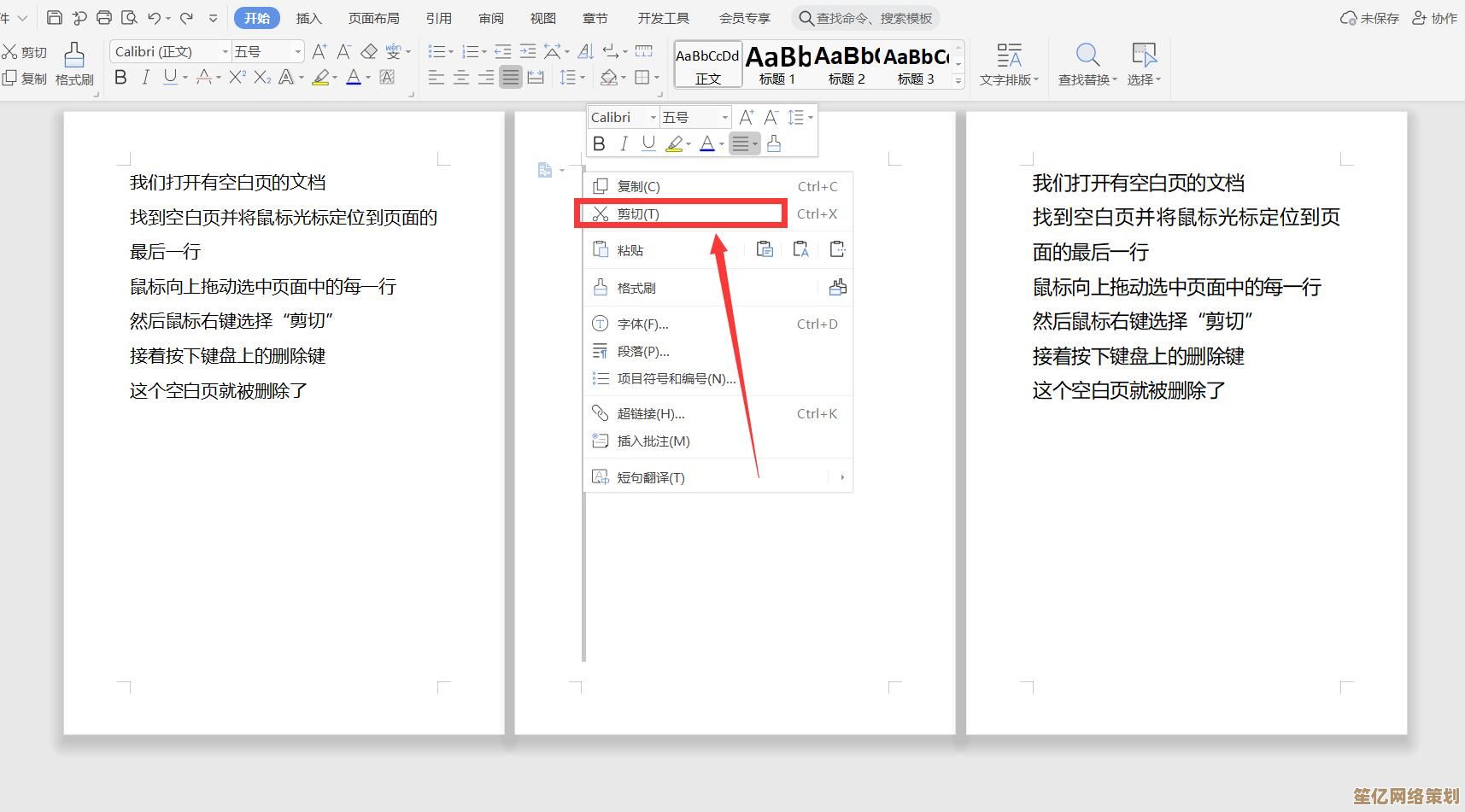Select the Clear Formatting eraser icon
1465x812 pixels.
370,51
